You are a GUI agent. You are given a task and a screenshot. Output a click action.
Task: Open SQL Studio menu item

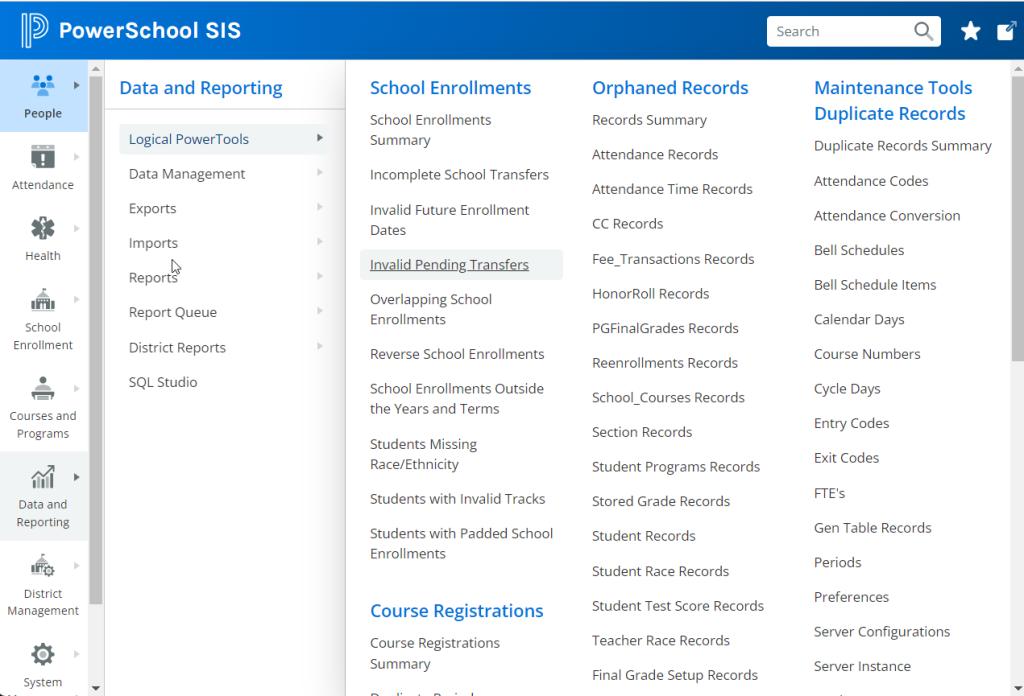click(x=163, y=382)
